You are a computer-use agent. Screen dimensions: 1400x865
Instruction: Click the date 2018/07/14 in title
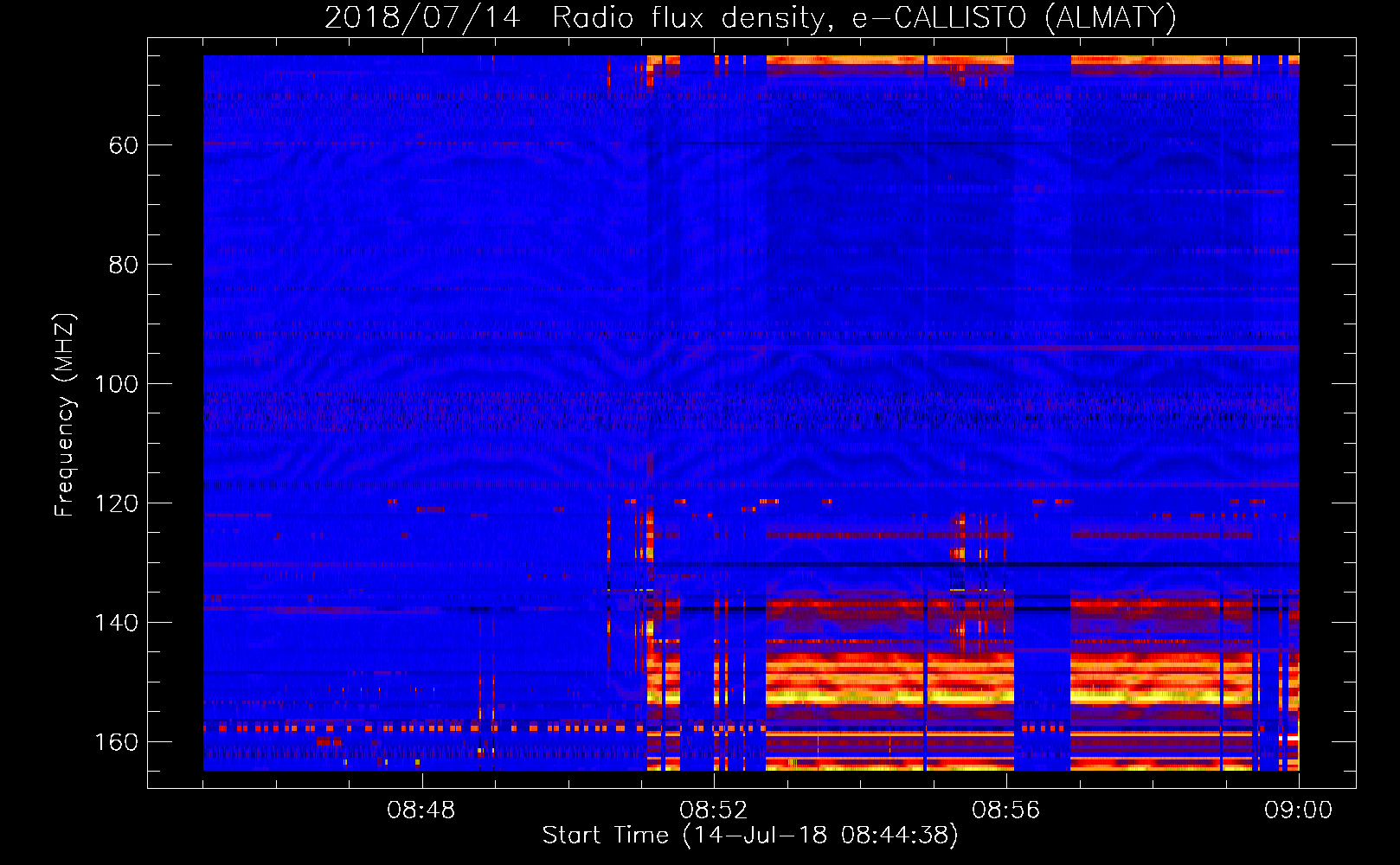click(422, 18)
